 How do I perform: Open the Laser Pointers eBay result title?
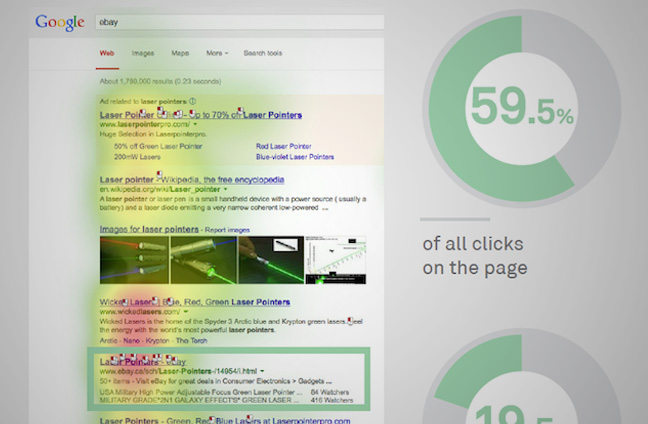pos(143,362)
